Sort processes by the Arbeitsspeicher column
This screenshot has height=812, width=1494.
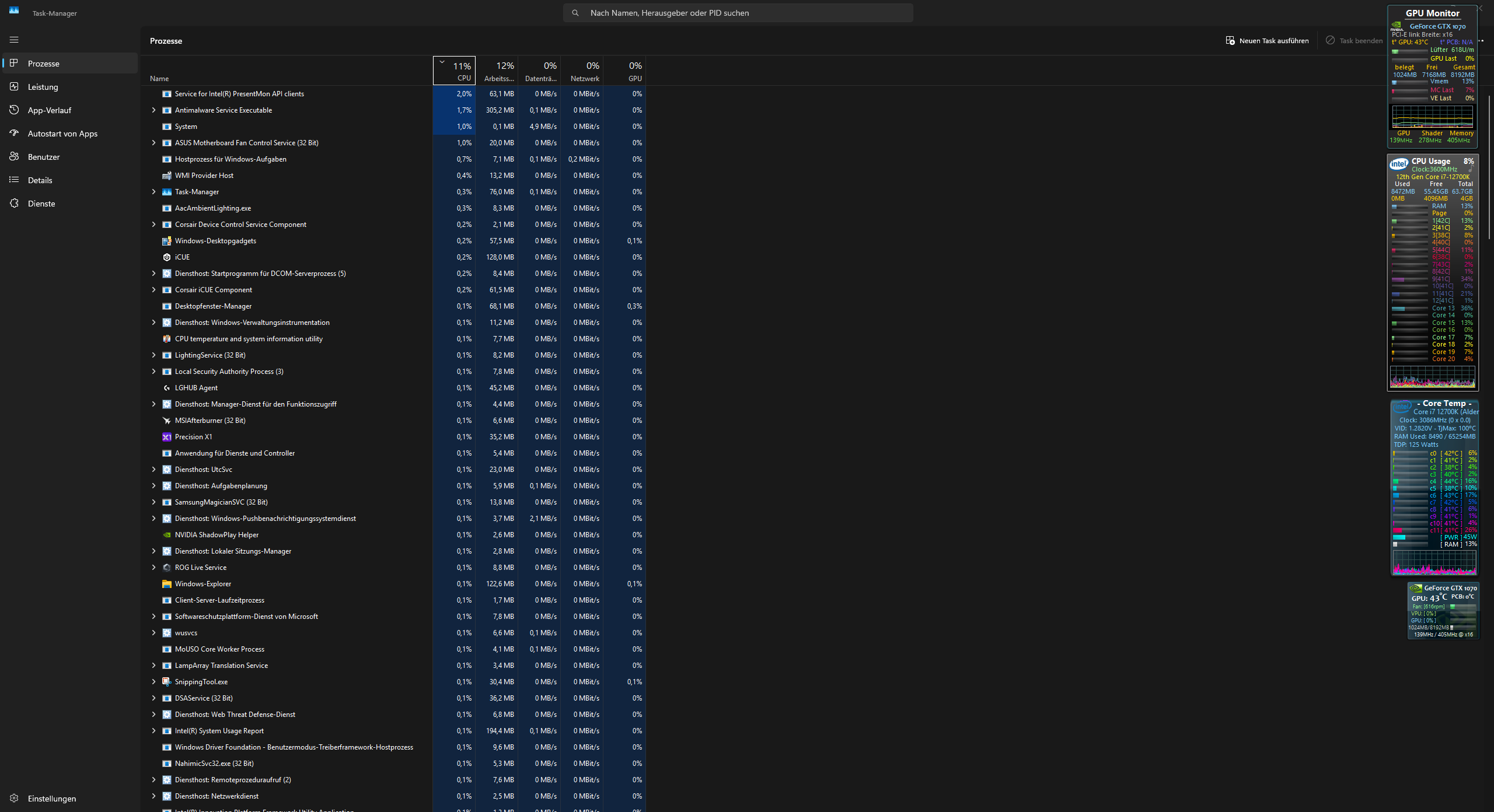tap(500, 71)
